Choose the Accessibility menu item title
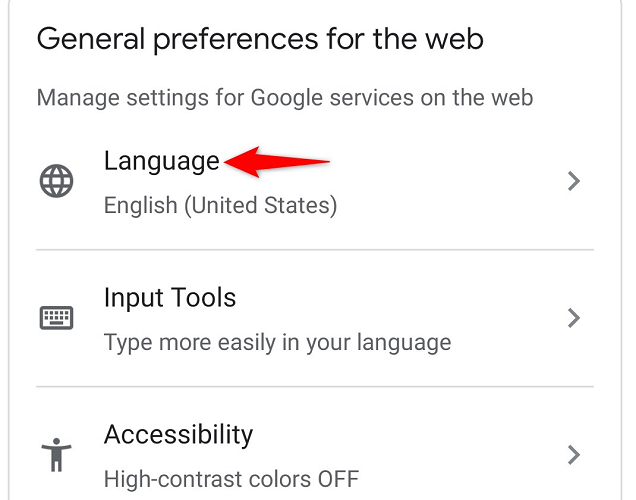 click(x=178, y=435)
